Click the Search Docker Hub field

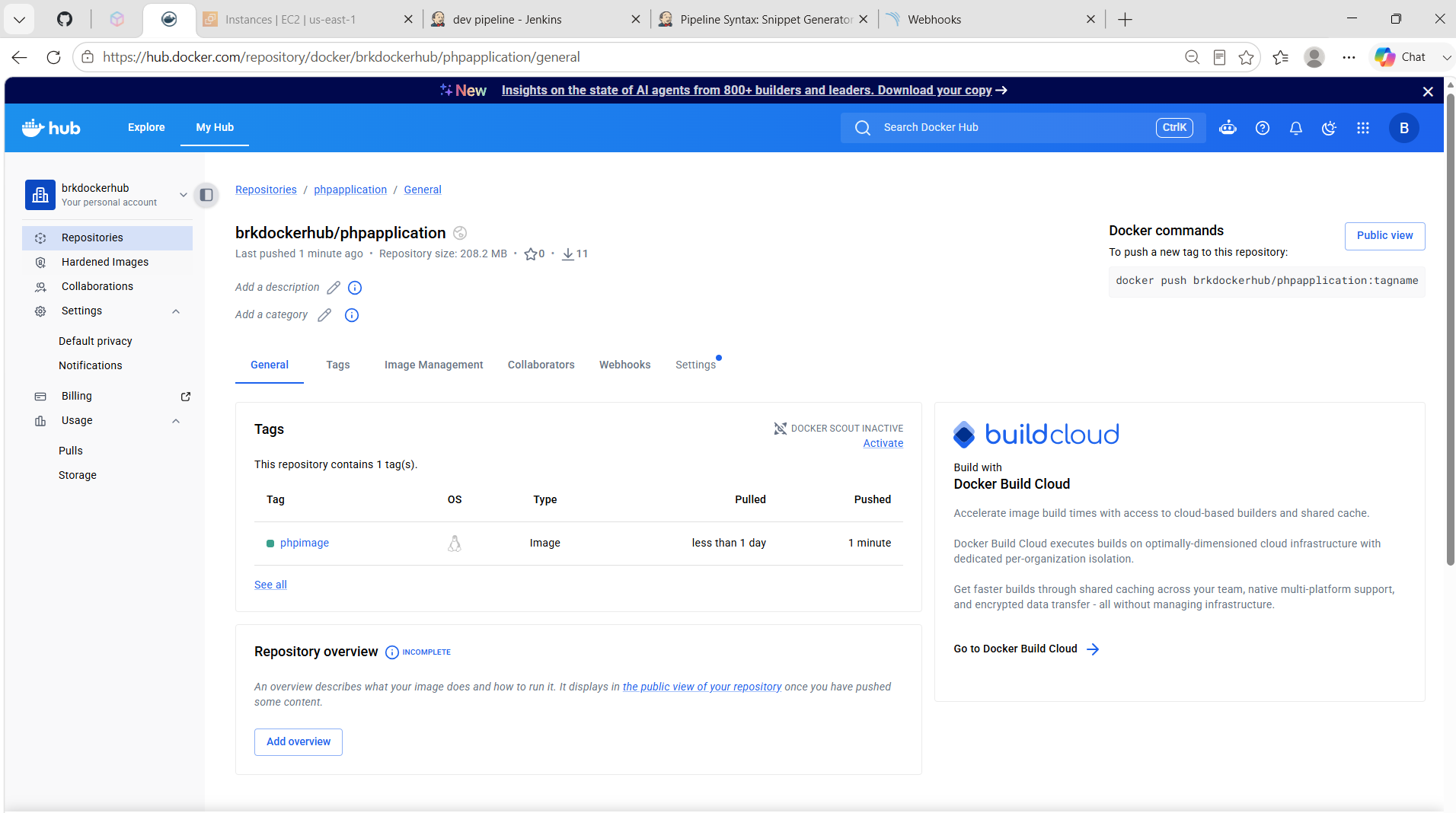coord(1023,128)
